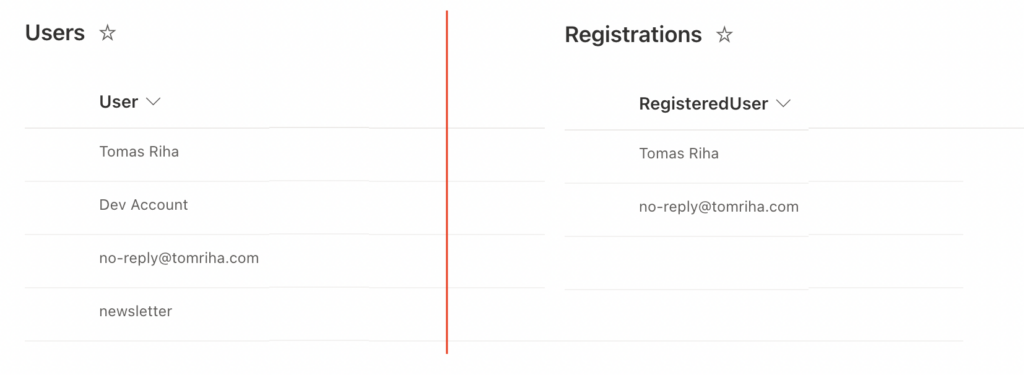Viewport: 1024px width, 375px height.
Task: Click the red vertical divider line
Action: click(x=447, y=183)
